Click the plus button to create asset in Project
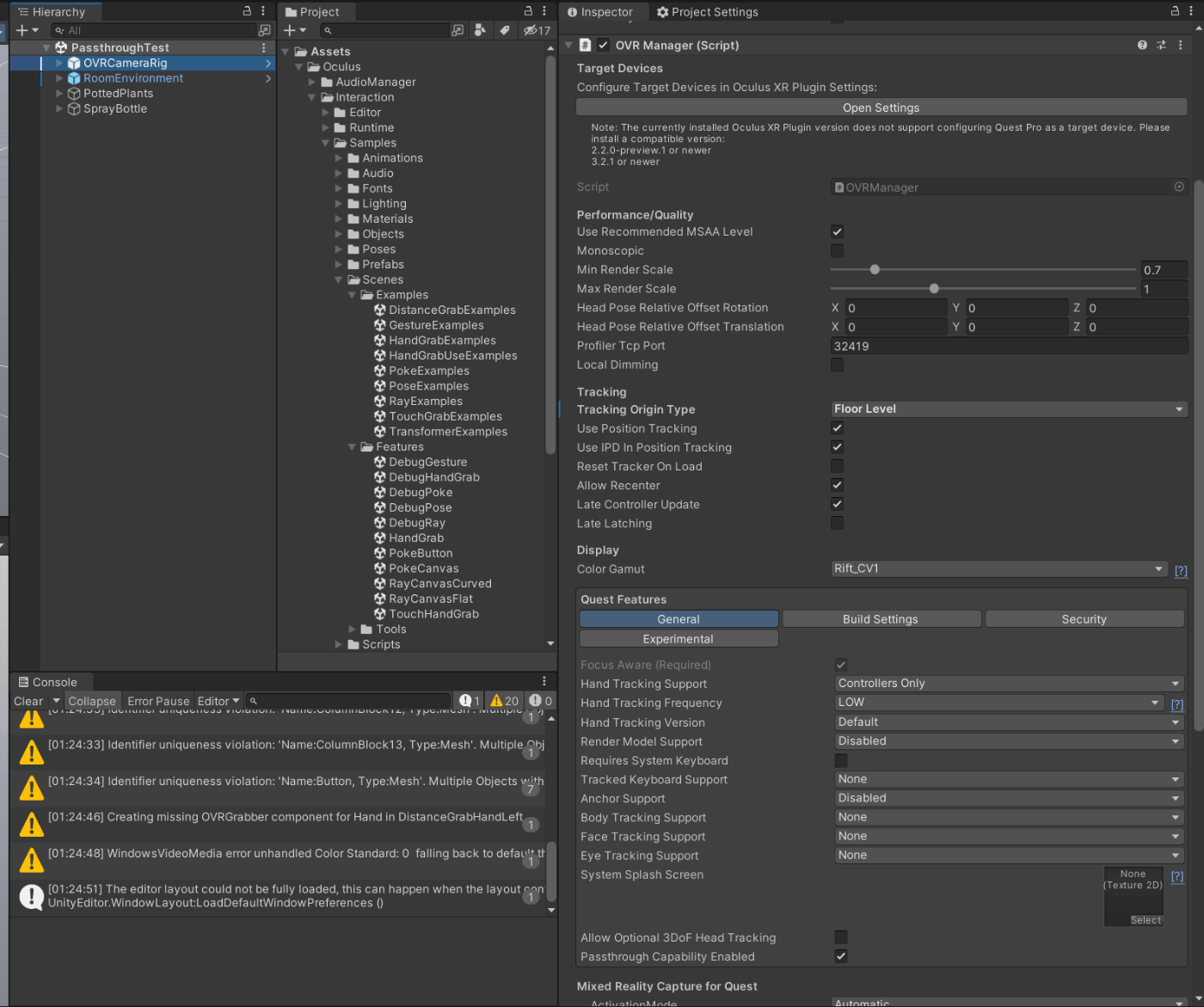Image resolution: width=1204 pixels, height=1007 pixels. pyautogui.click(x=290, y=30)
